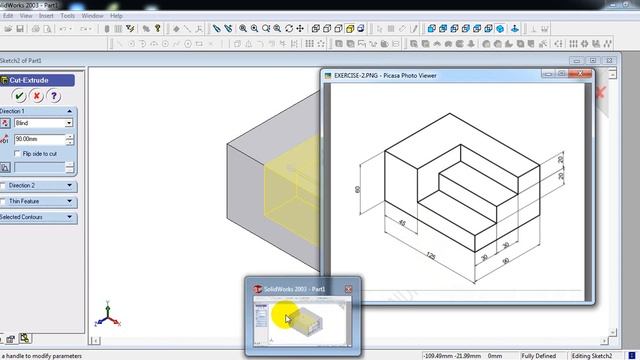Enable the Direction 2 checkbox
Image resolution: width=640 pixels, height=360 pixels.
coord(2,186)
